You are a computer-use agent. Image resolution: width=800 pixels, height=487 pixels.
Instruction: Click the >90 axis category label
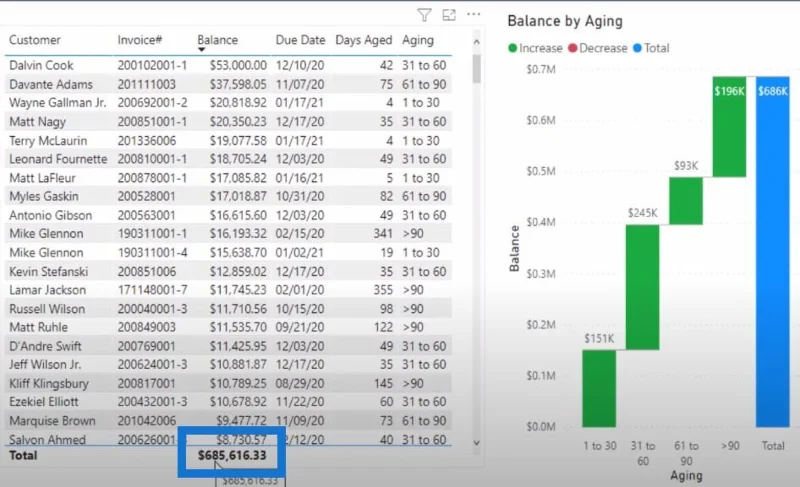[730, 446]
